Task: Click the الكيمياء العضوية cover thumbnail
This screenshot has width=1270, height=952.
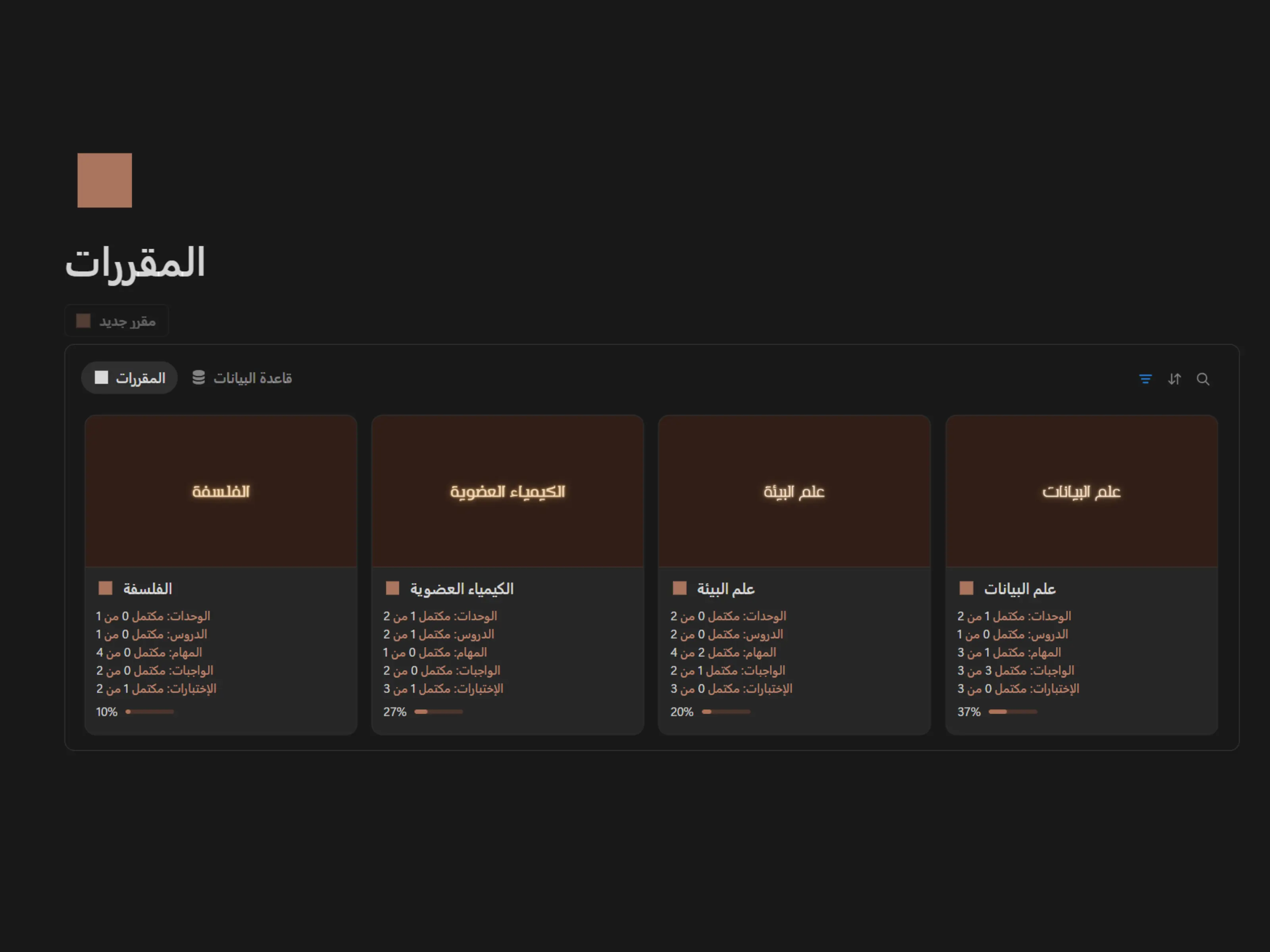Action: (x=508, y=491)
